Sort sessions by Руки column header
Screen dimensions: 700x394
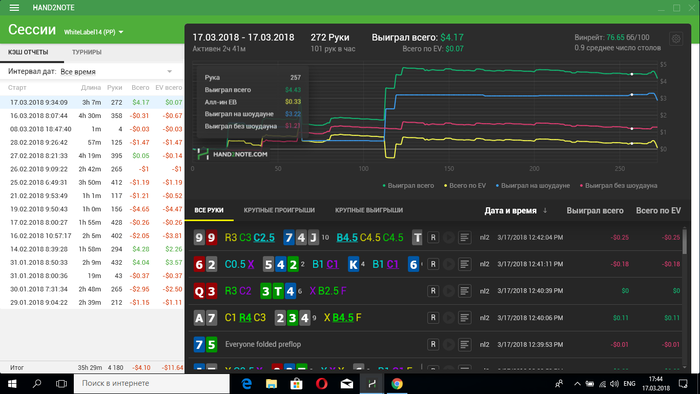pos(114,87)
